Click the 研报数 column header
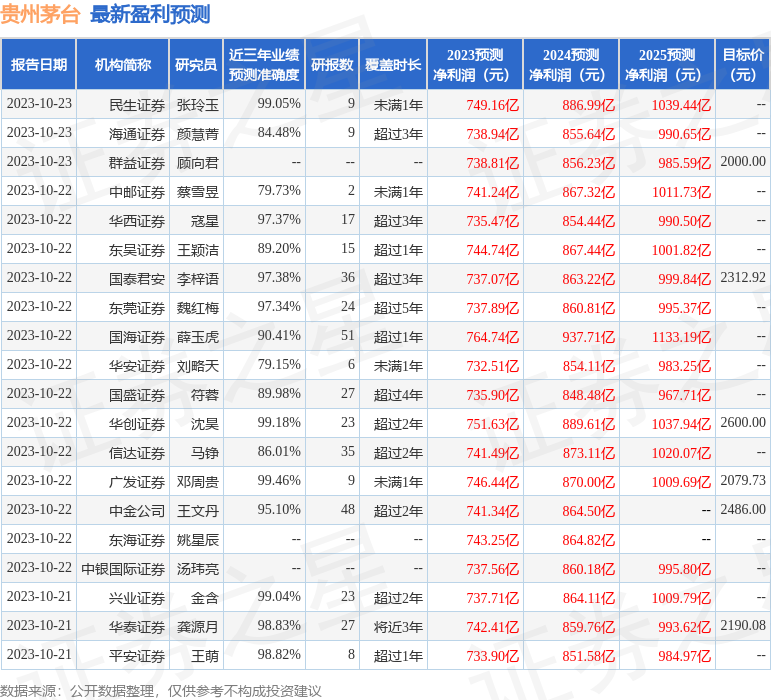771x700 pixels. click(332, 64)
